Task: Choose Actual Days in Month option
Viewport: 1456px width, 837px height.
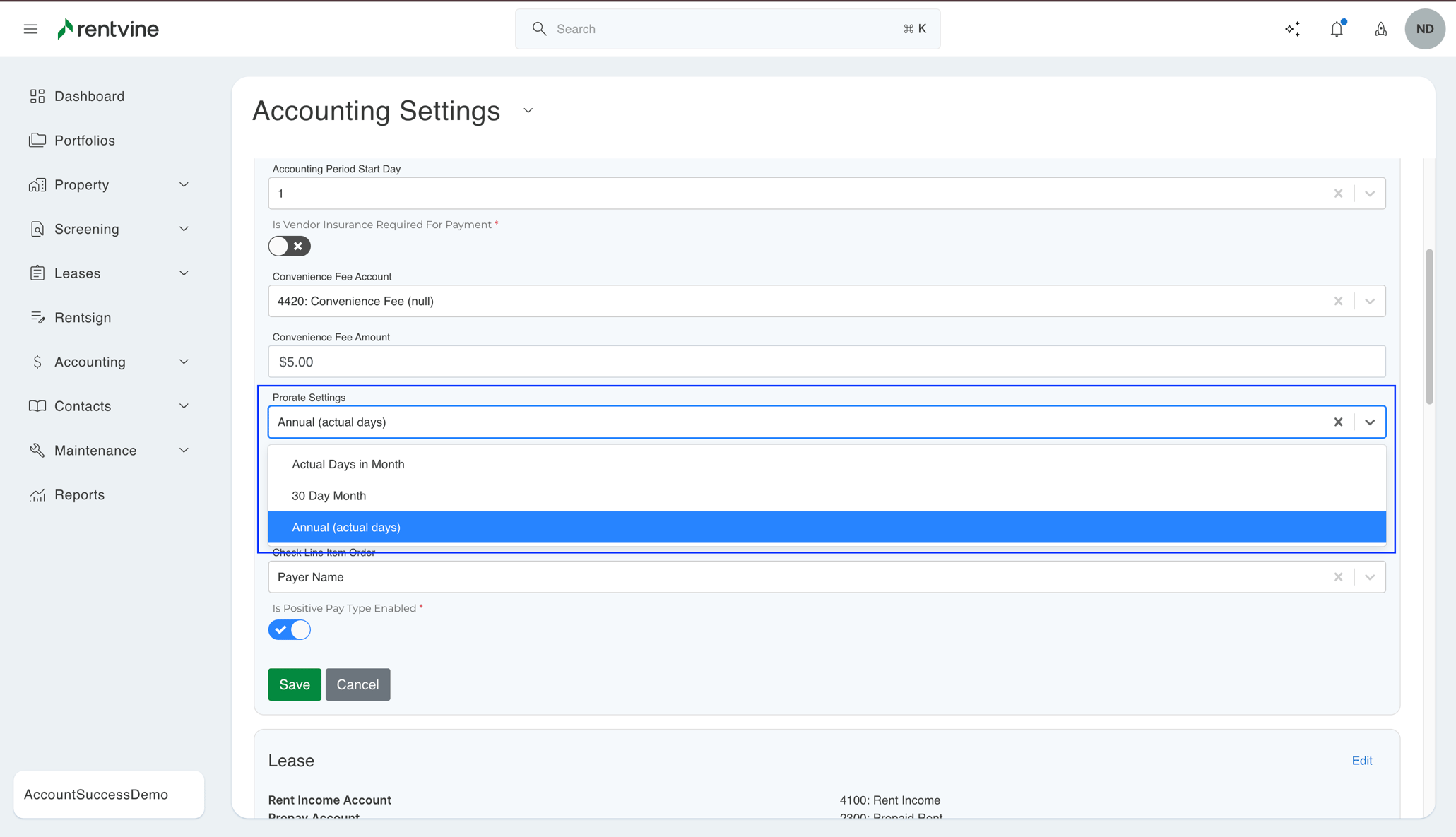Action: [x=348, y=464]
